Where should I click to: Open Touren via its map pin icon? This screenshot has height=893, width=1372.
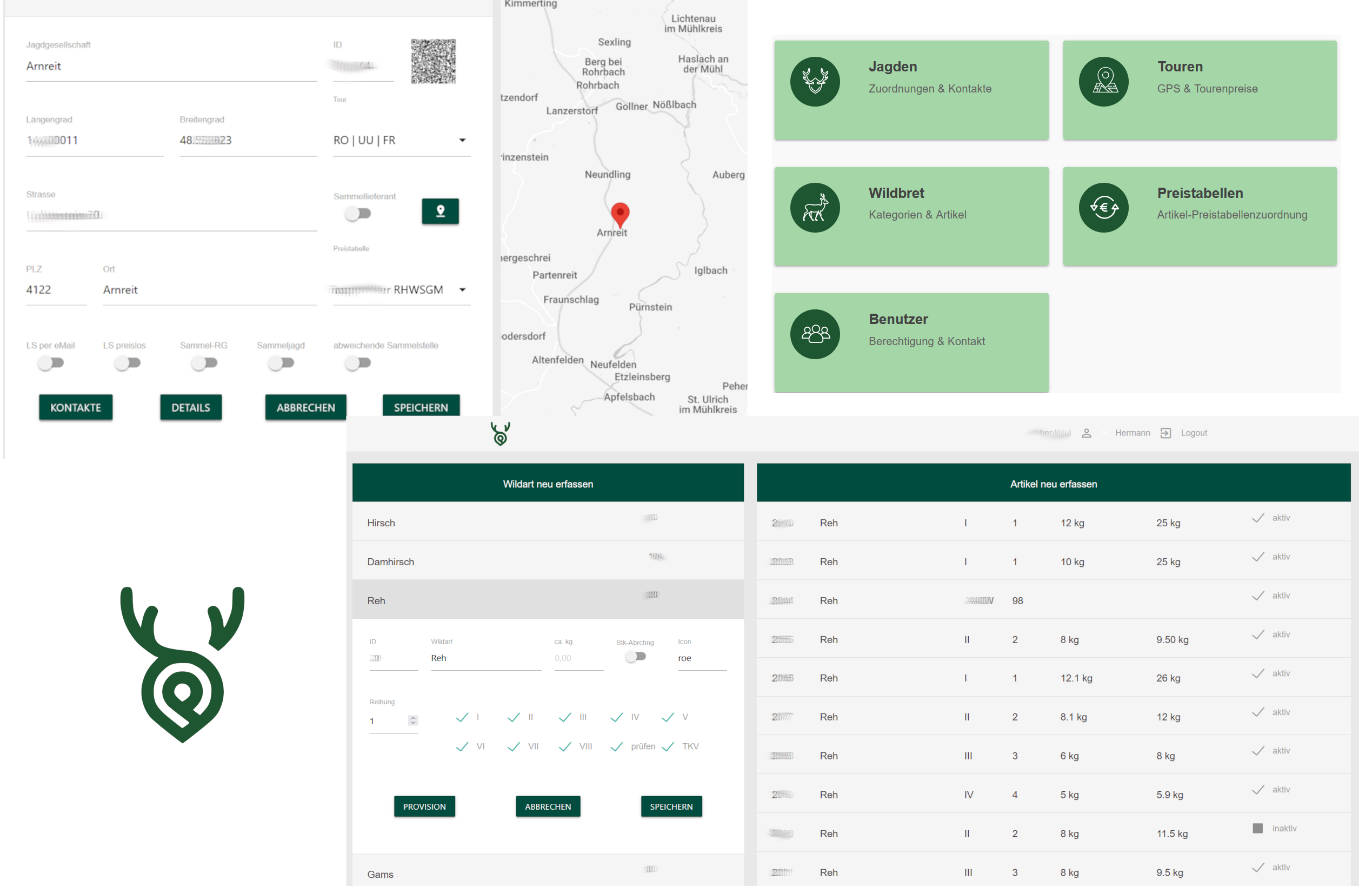click(1103, 81)
